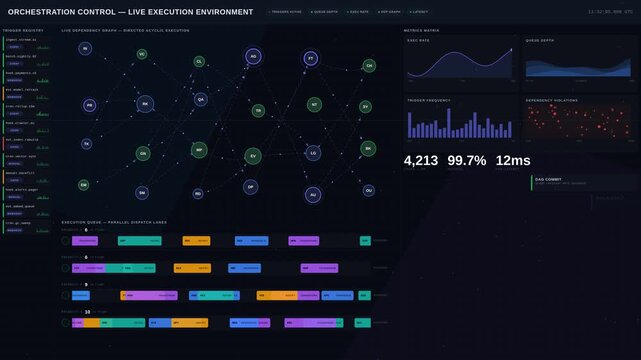
Task: Click the QA node
Action: 201,99
